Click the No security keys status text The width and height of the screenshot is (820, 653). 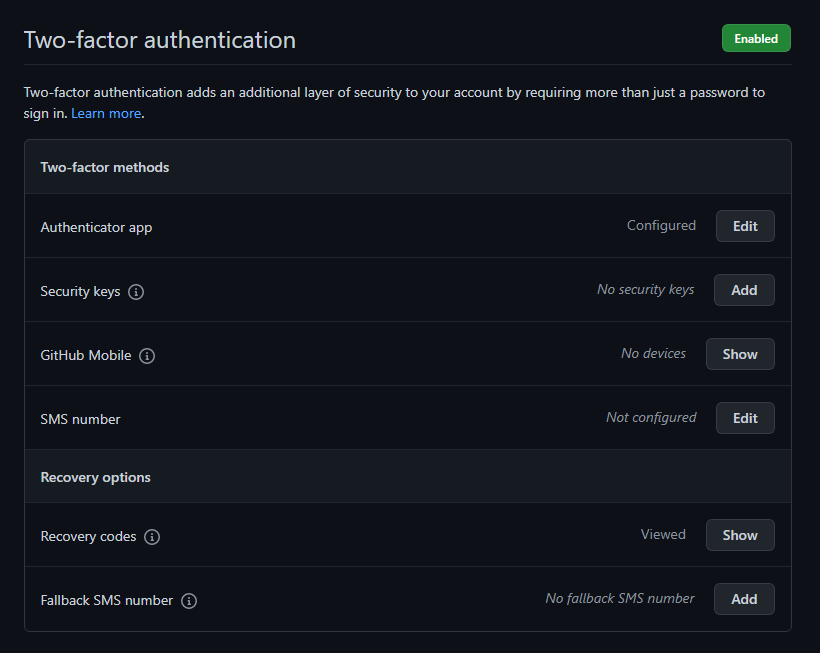645,289
